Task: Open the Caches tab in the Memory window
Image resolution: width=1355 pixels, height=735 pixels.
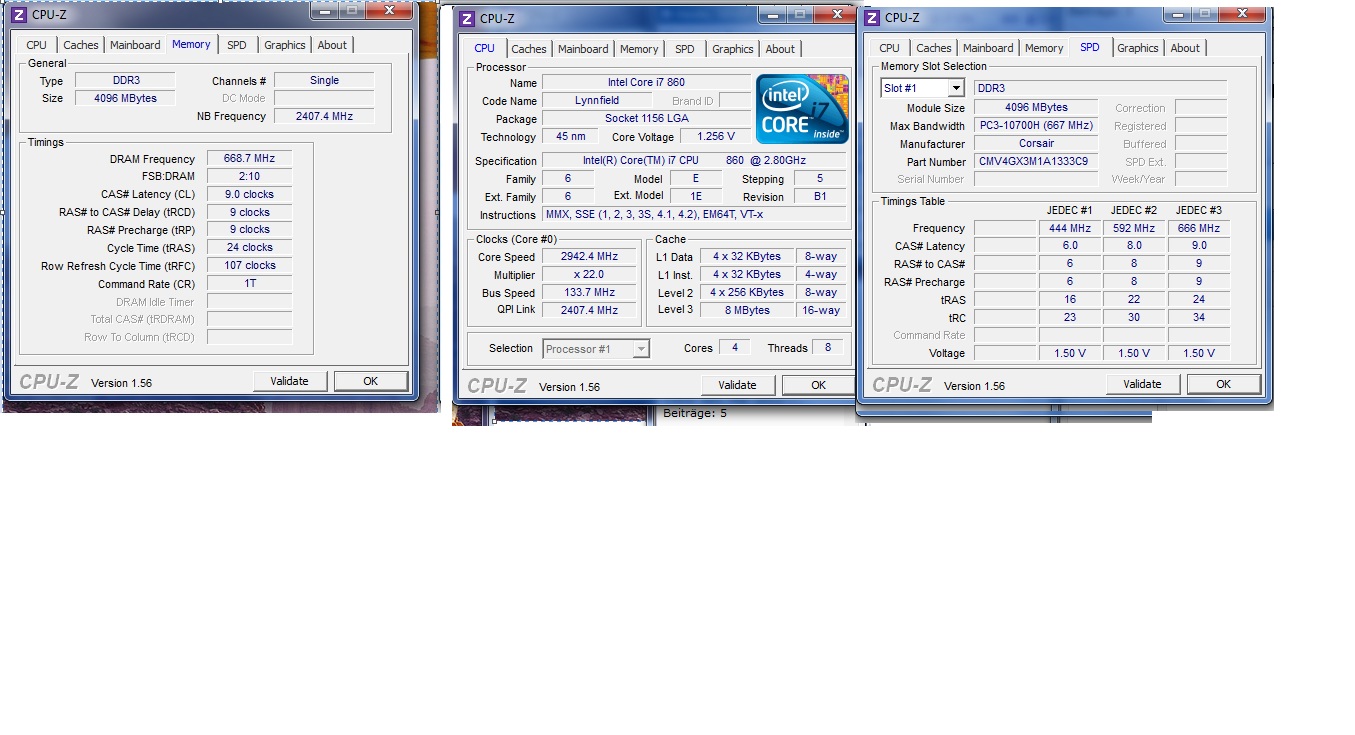Action: [81, 45]
